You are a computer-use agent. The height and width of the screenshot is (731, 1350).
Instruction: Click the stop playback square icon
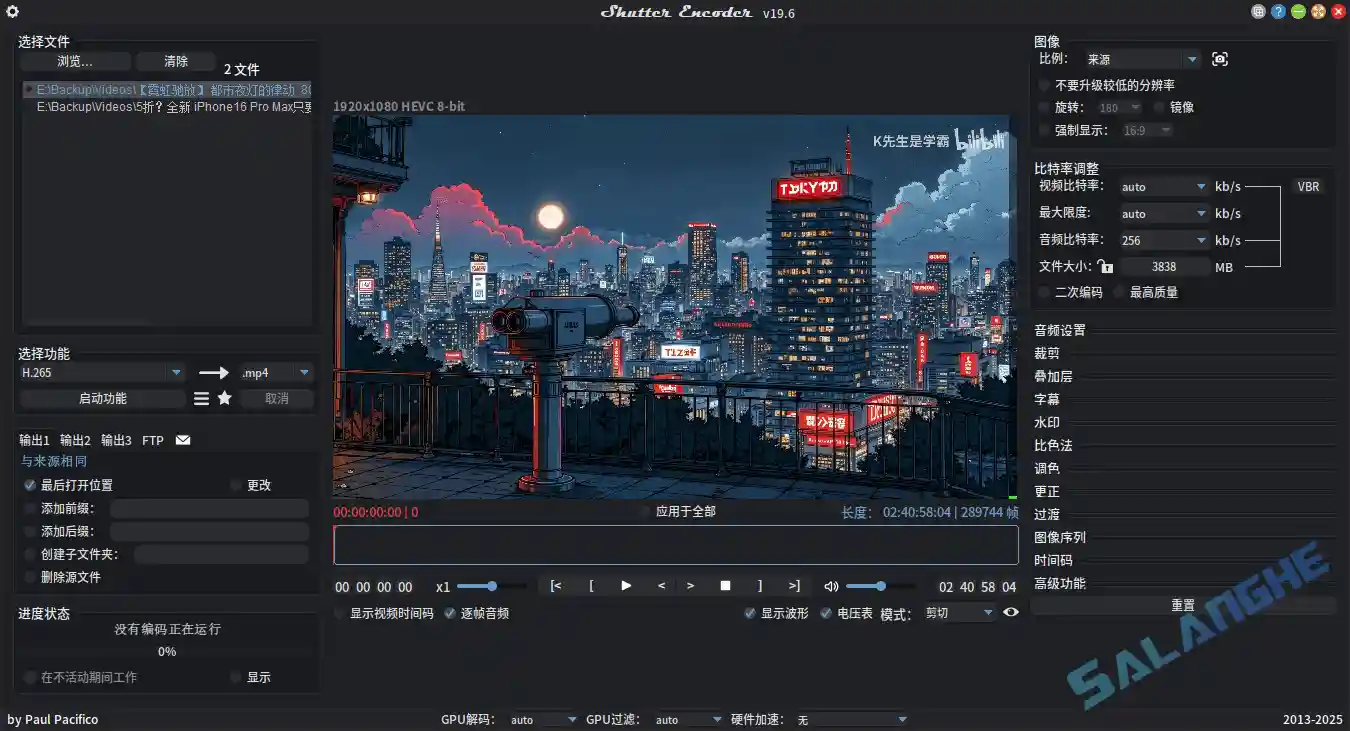click(x=725, y=585)
